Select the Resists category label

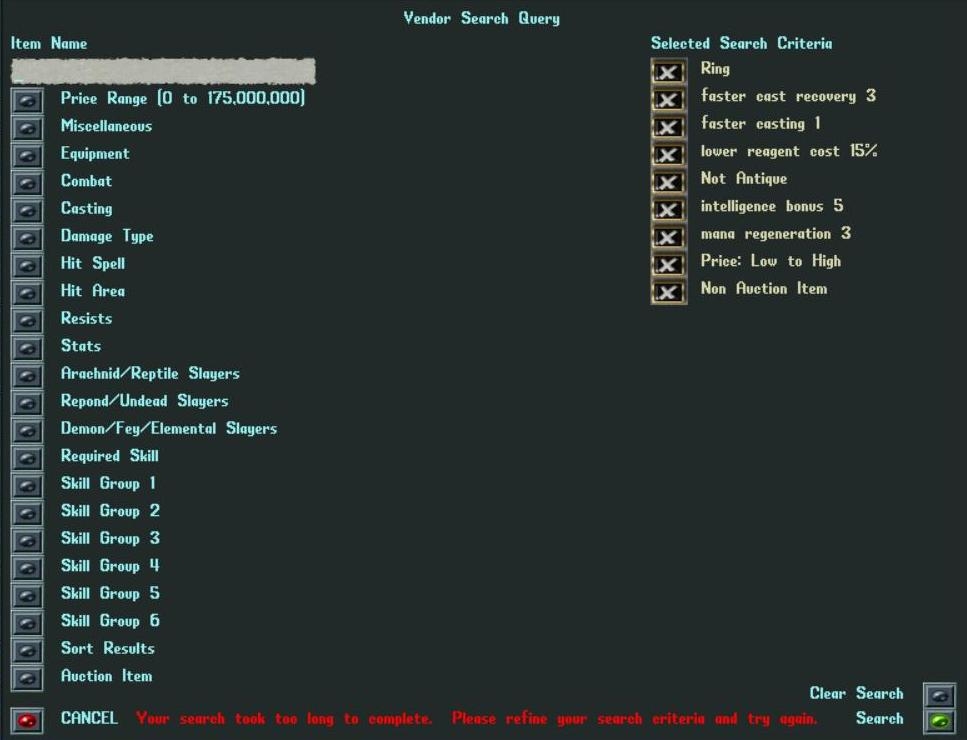click(86, 318)
